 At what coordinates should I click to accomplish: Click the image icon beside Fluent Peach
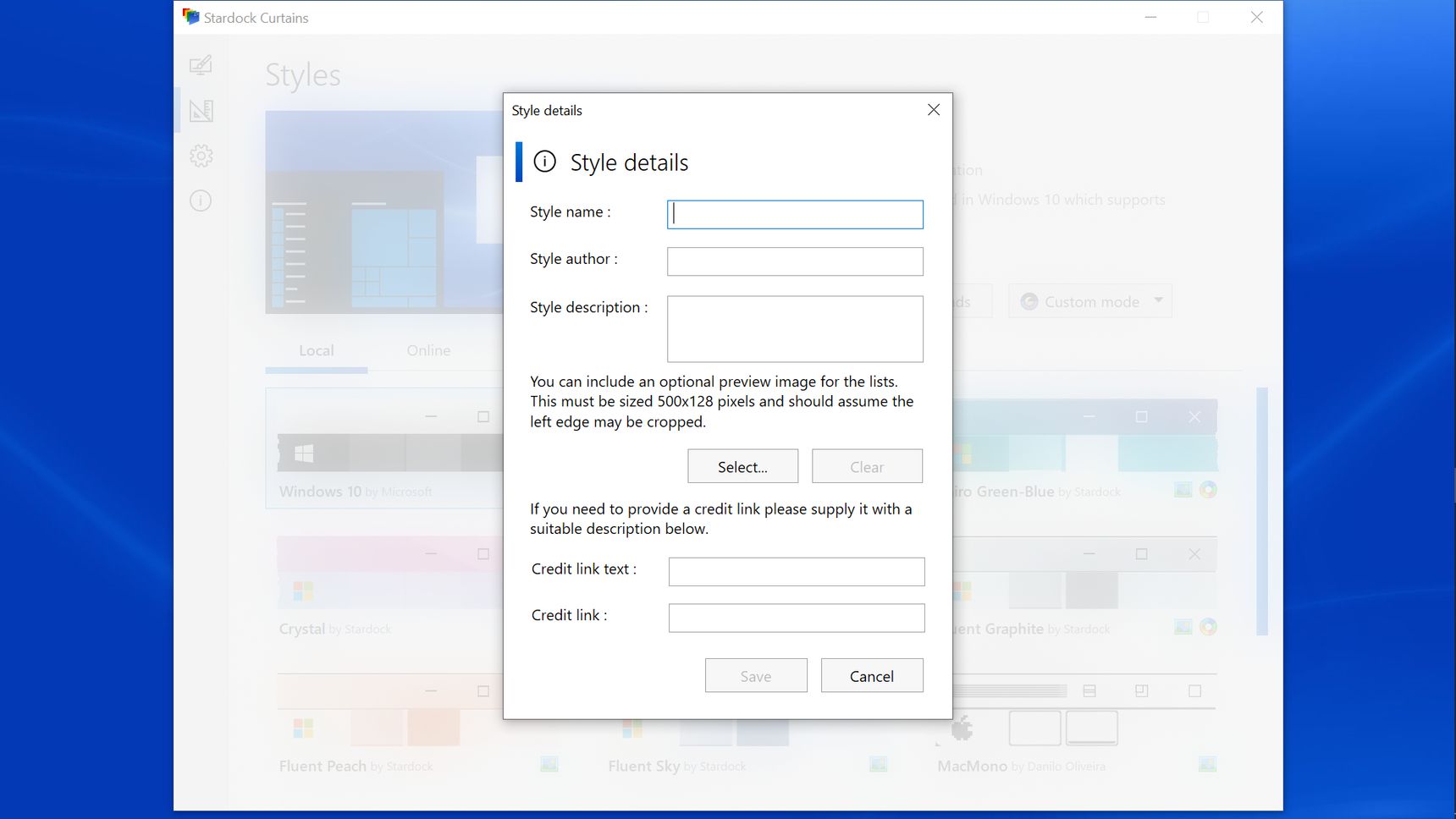(549, 765)
